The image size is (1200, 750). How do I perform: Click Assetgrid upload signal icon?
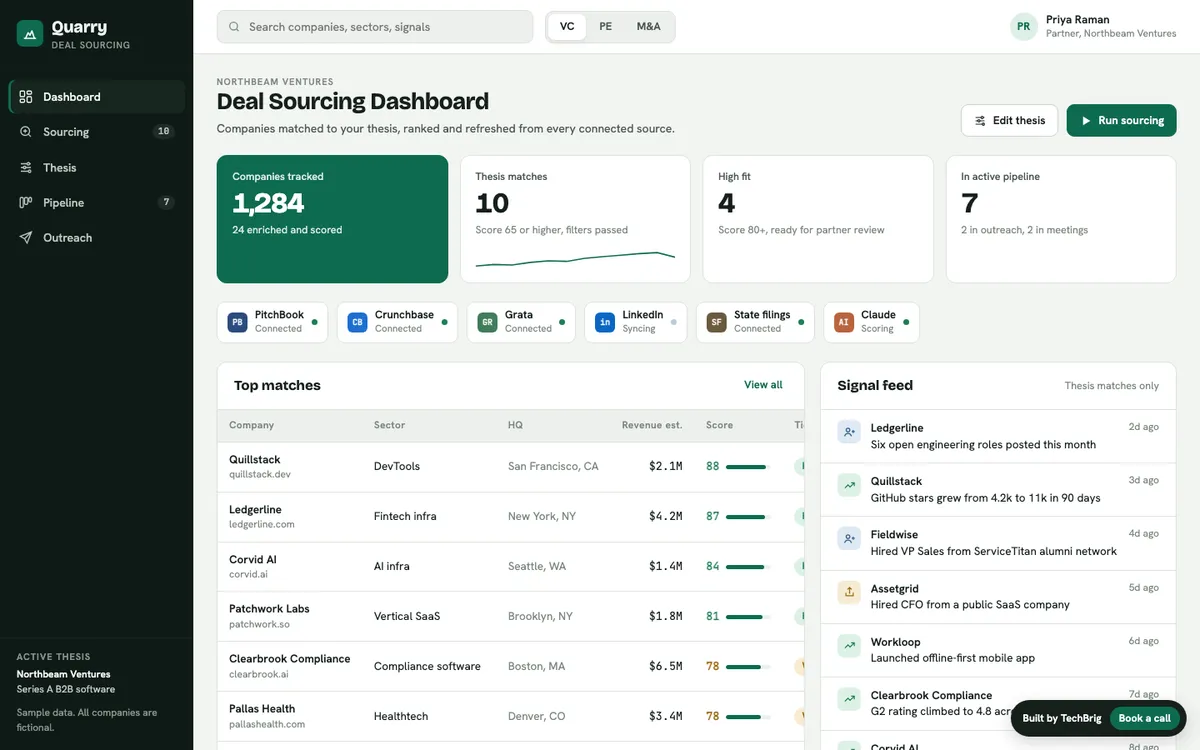point(849,592)
